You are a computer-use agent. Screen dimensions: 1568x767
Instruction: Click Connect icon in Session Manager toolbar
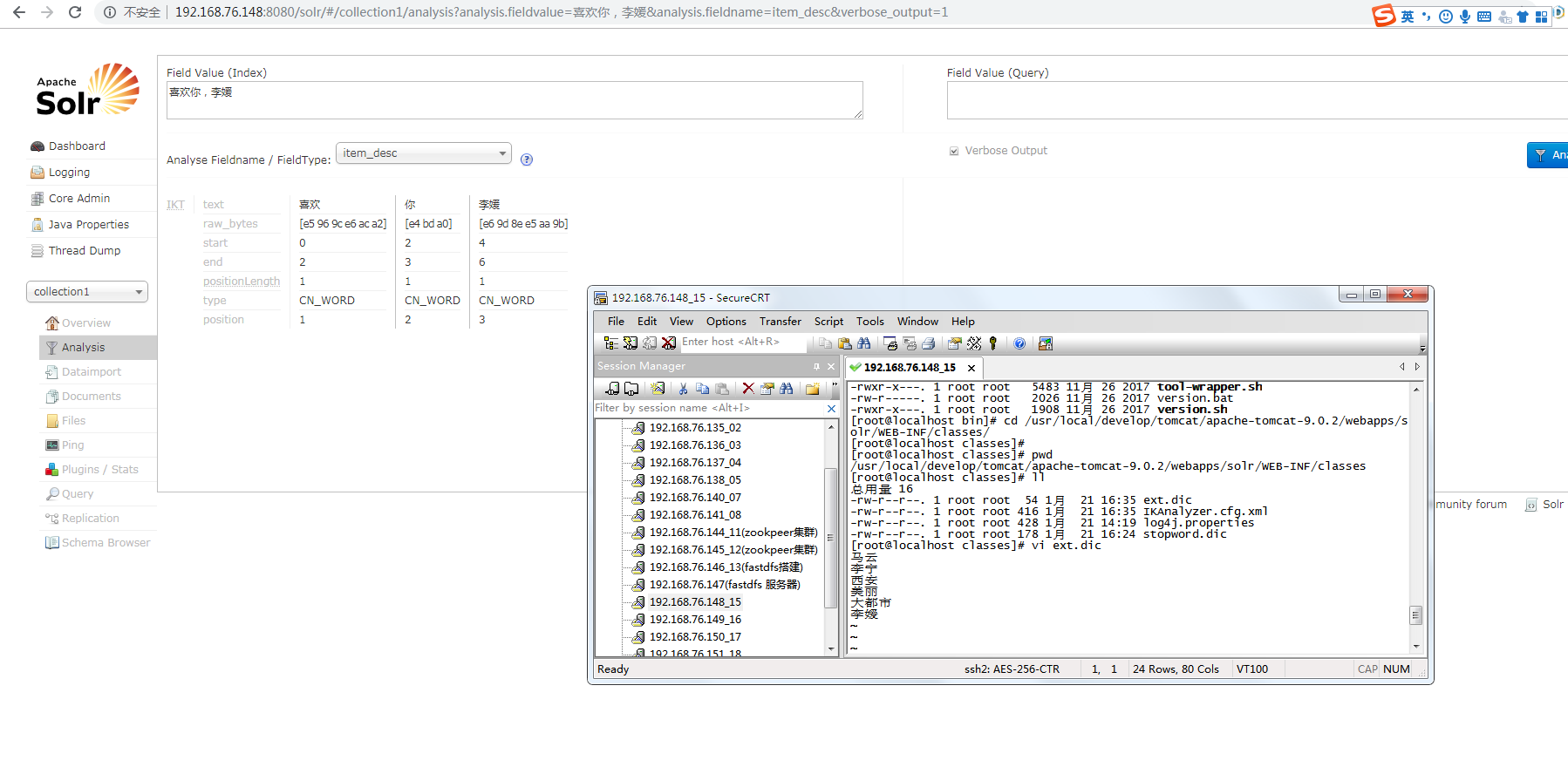click(612, 389)
